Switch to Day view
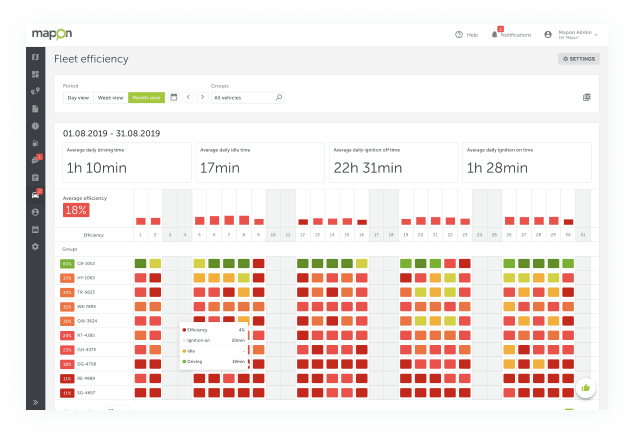This screenshot has width=634, height=438. (78, 98)
